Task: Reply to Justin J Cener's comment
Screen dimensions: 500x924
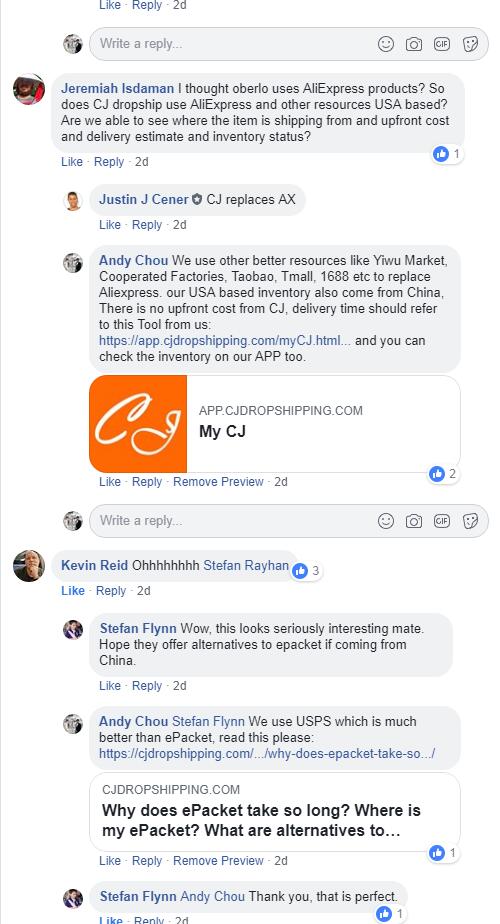Action: pyautogui.click(x=147, y=225)
